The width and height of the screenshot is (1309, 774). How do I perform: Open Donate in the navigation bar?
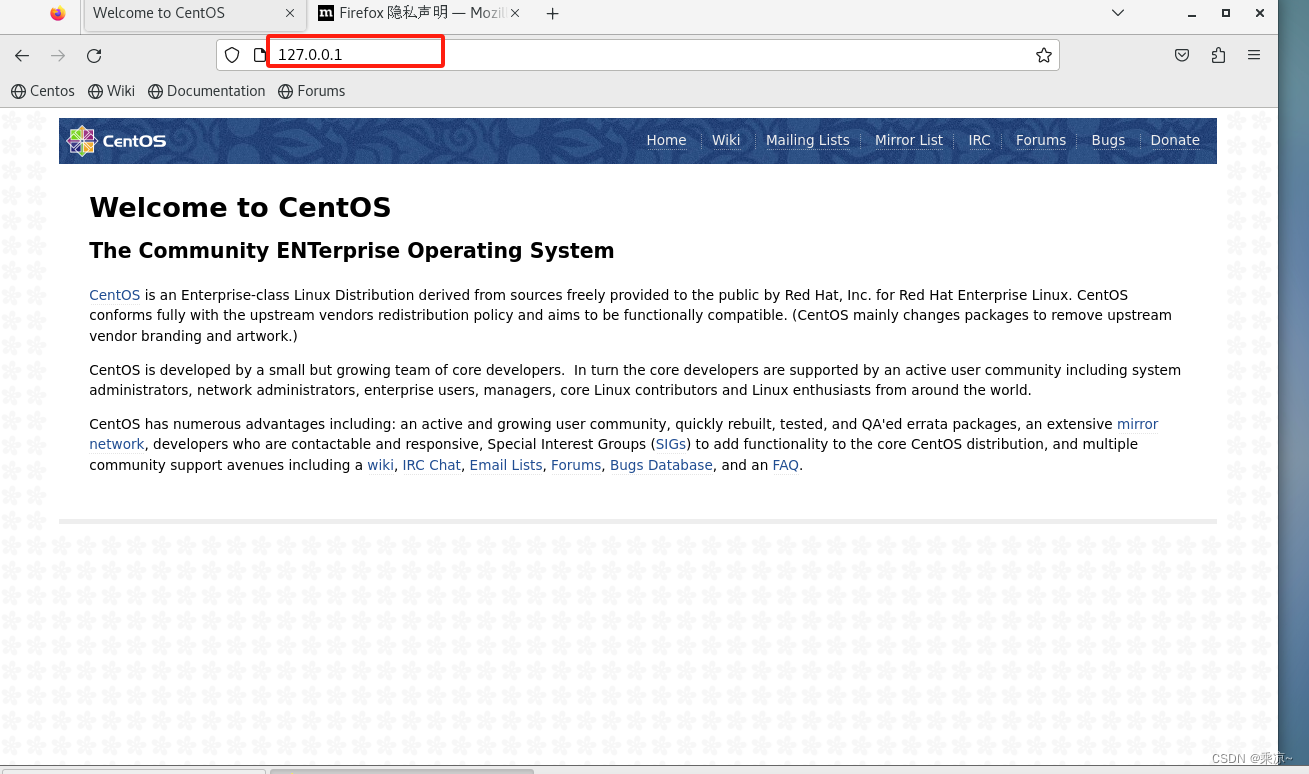1175,140
